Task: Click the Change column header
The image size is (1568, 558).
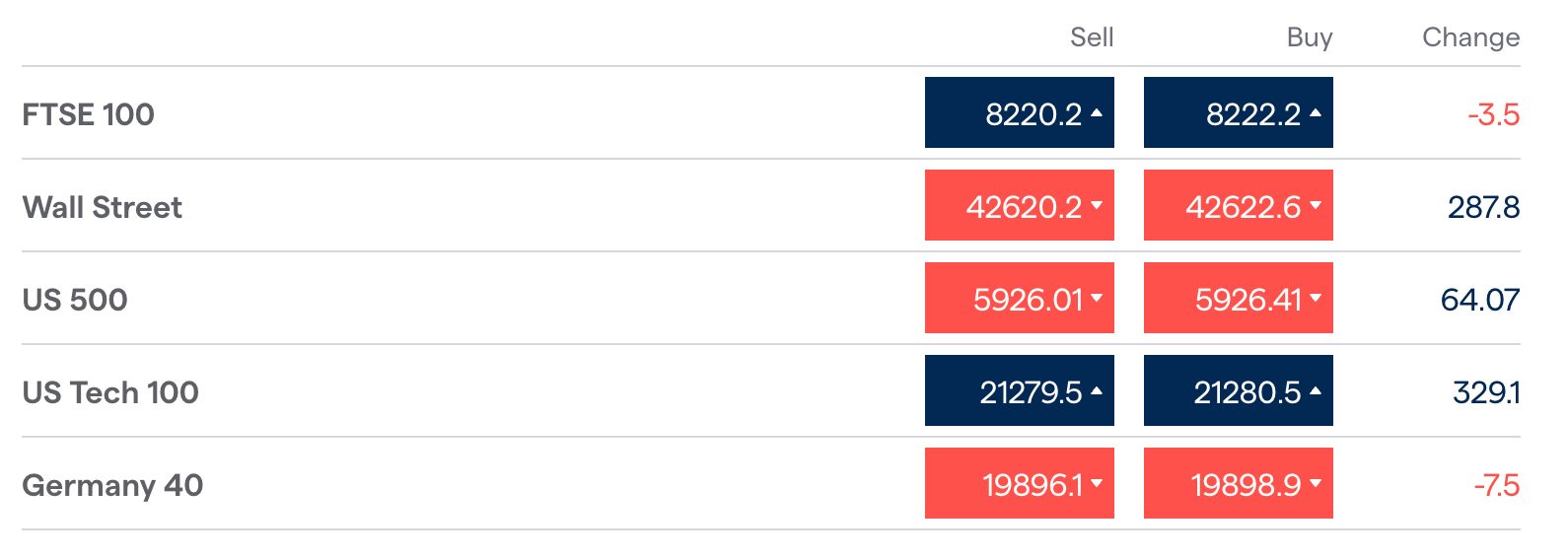Action: (1470, 37)
